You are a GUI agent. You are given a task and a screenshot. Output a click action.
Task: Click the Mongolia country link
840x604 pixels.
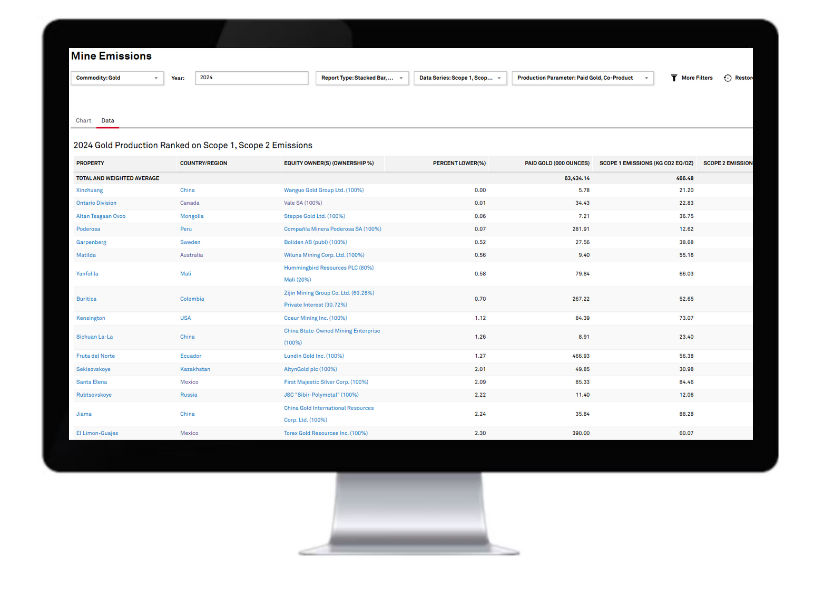pos(192,216)
